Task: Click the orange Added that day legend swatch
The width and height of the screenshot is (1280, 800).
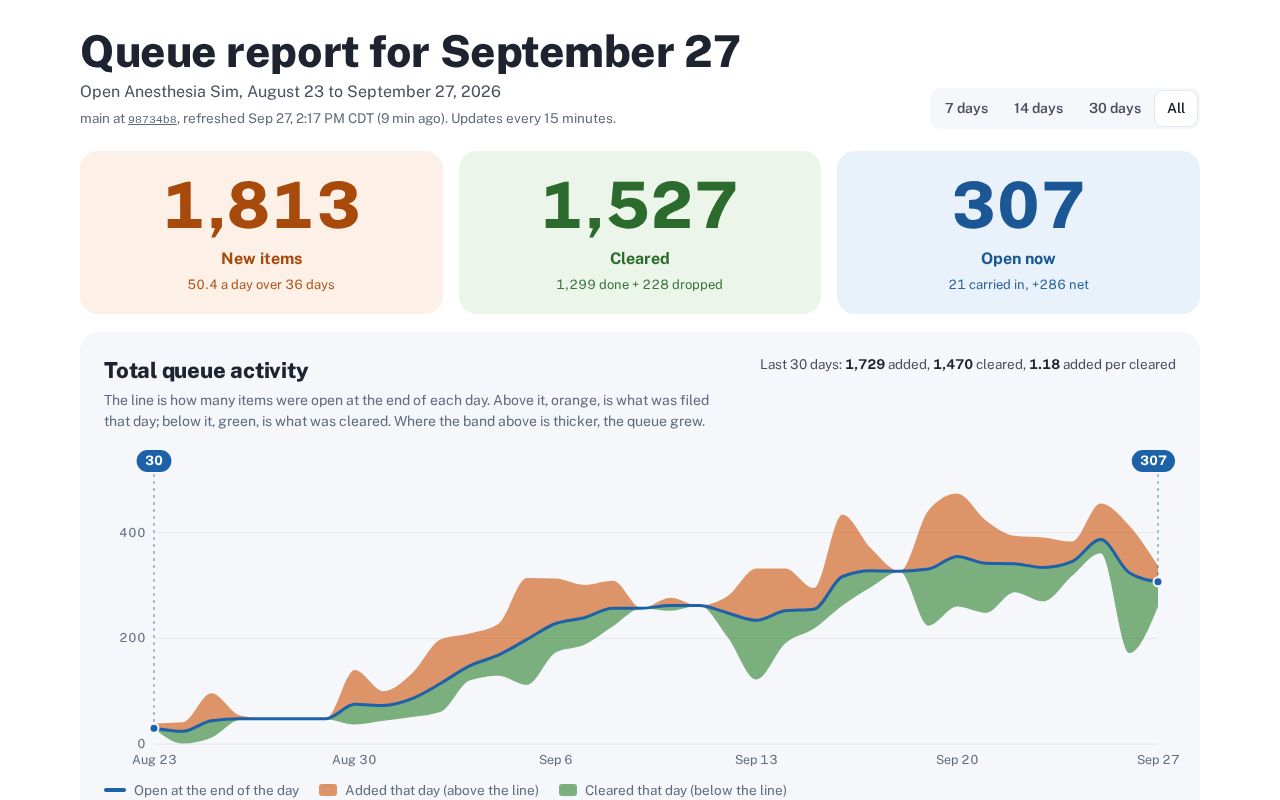Action: pos(328,790)
